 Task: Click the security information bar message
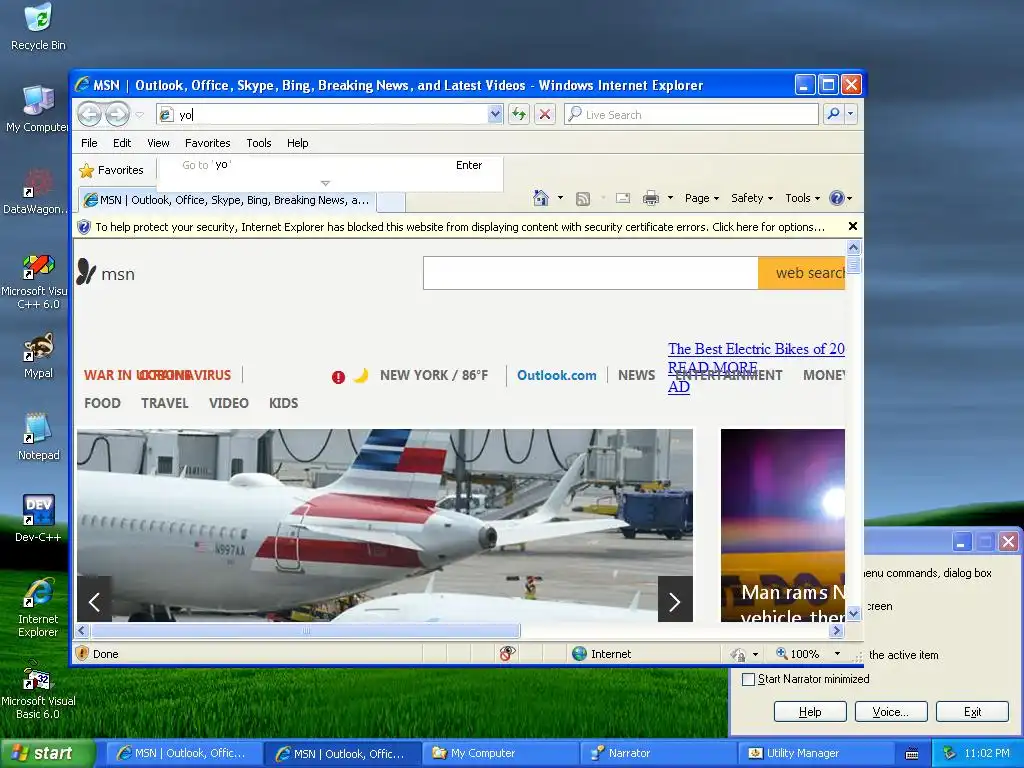tap(460, 227)
